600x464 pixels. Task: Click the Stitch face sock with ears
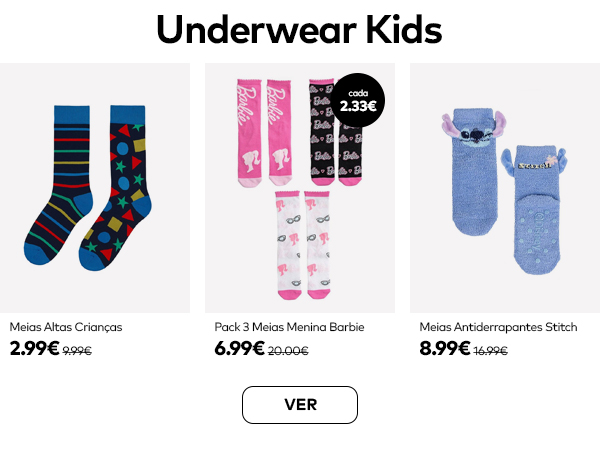(474, 171)
